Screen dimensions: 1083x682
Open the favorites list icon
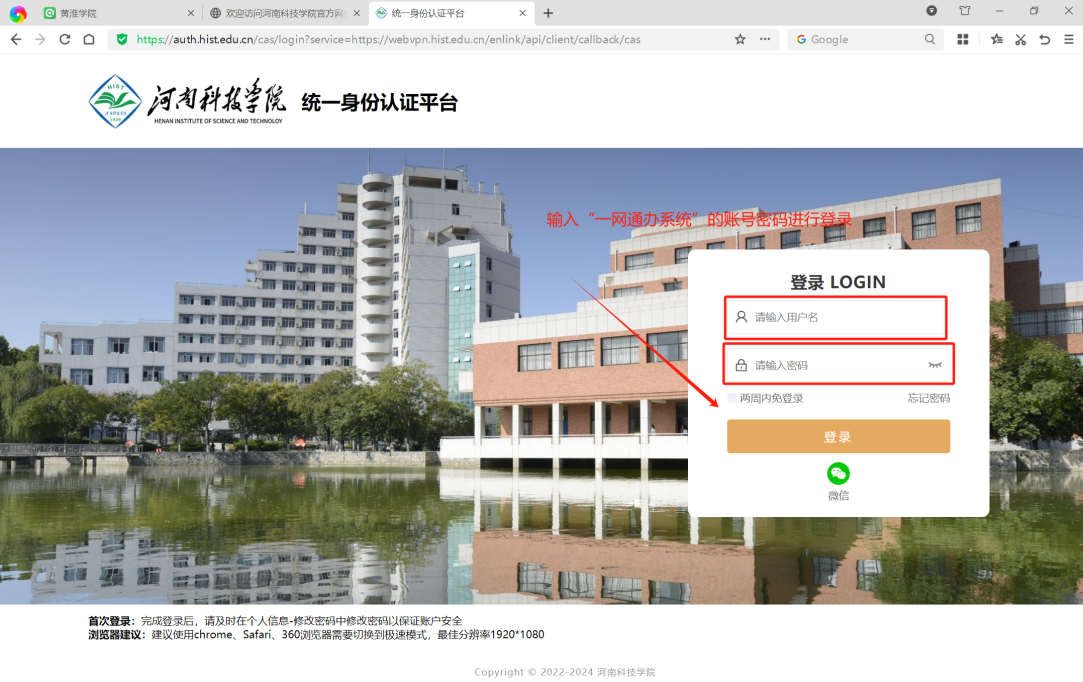[x=996, y=39]
